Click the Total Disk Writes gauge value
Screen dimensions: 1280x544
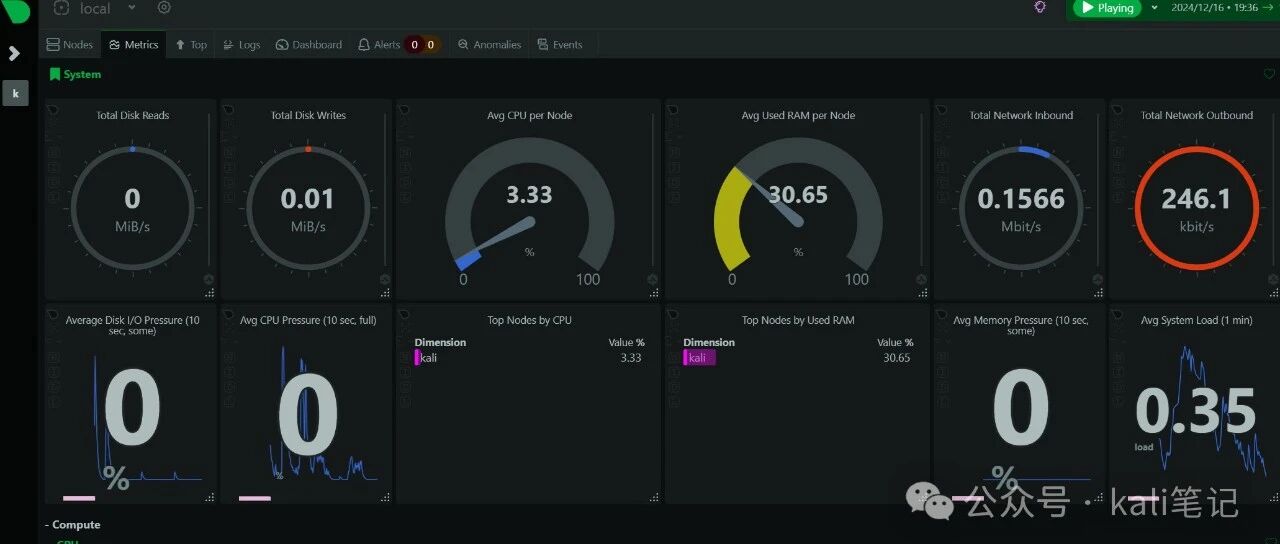coord(307,199)
